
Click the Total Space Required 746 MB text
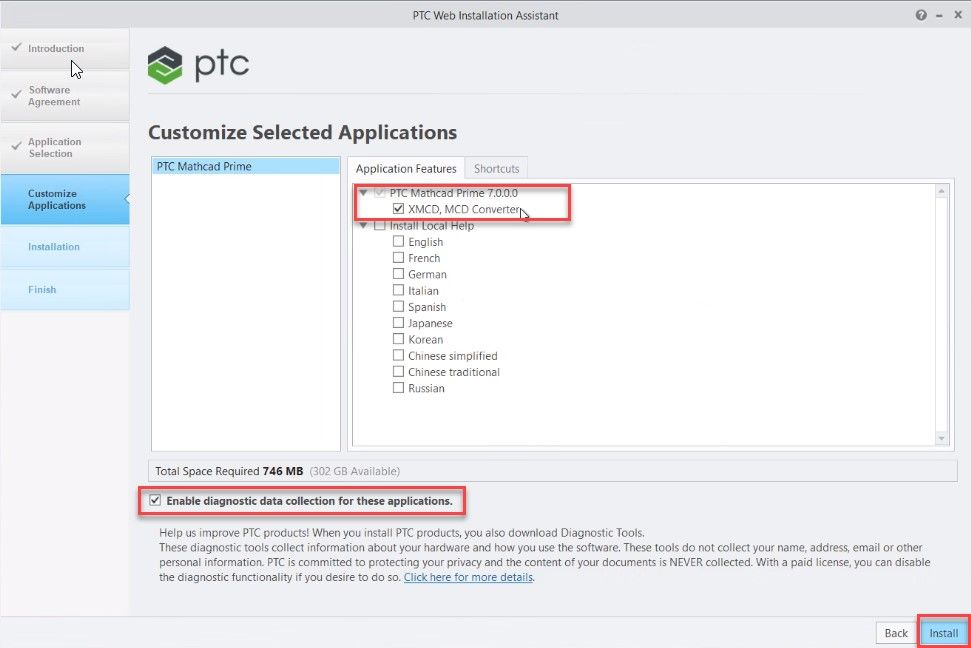tap(229, 471)
